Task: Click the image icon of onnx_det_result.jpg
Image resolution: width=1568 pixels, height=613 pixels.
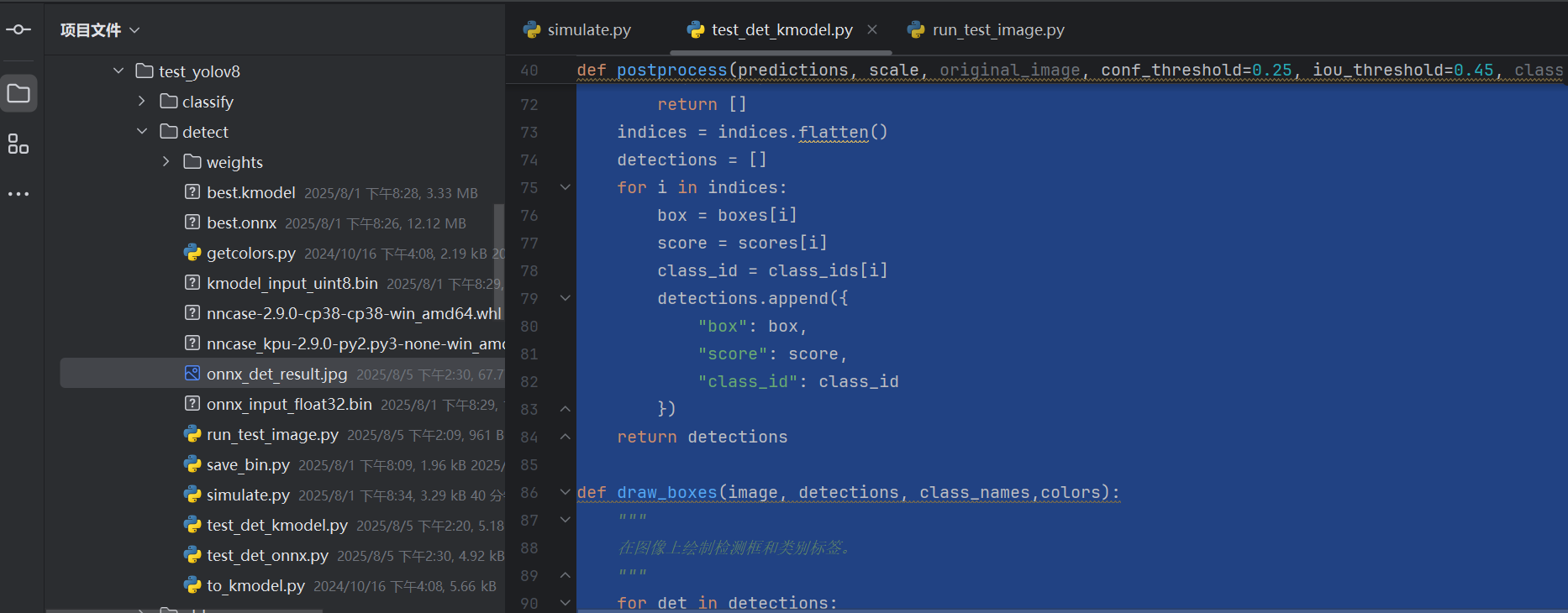Action: pos(192,374)
